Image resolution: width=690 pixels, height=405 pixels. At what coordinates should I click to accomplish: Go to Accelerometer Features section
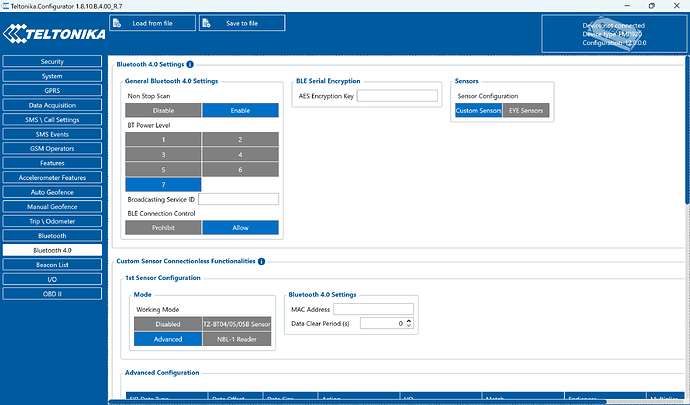pos(52,178)
